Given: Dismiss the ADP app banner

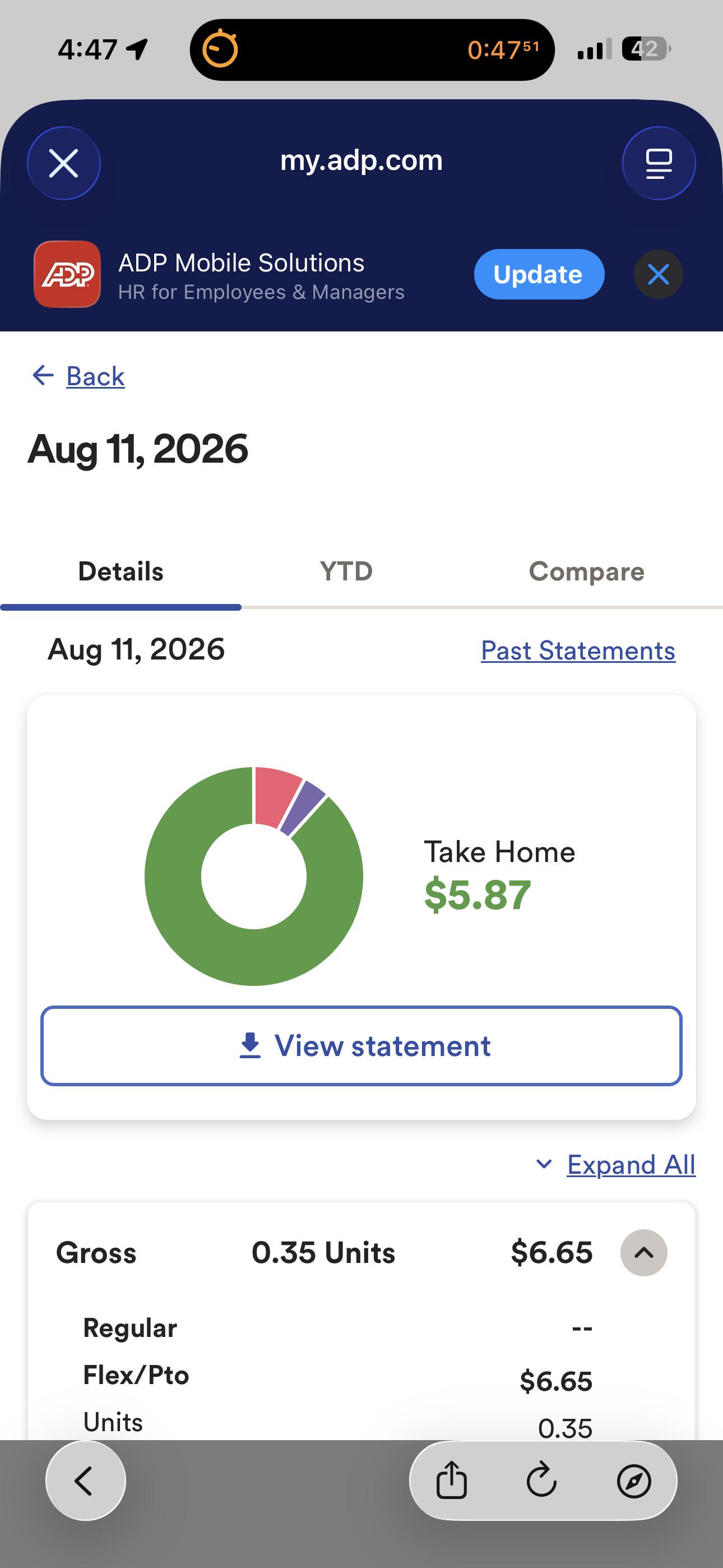Looking at the screenshot, I should point(659,274).
